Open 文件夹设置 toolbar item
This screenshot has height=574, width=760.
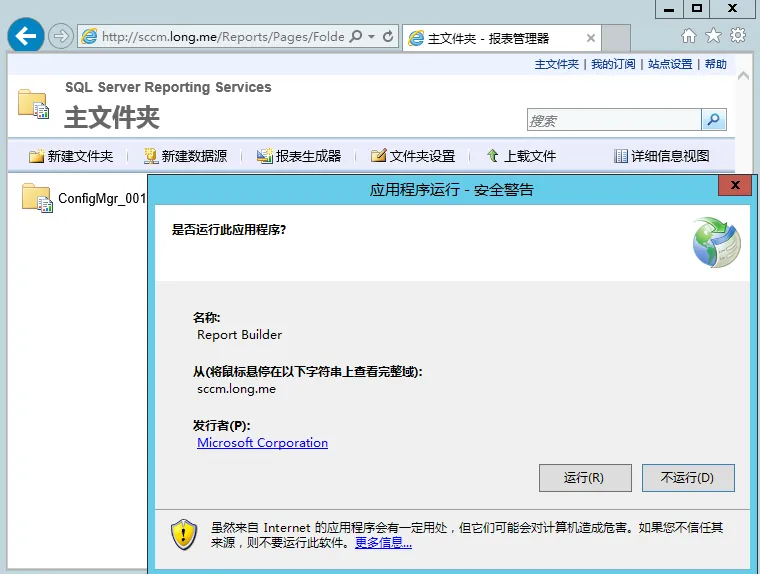(x=413, y=156)
